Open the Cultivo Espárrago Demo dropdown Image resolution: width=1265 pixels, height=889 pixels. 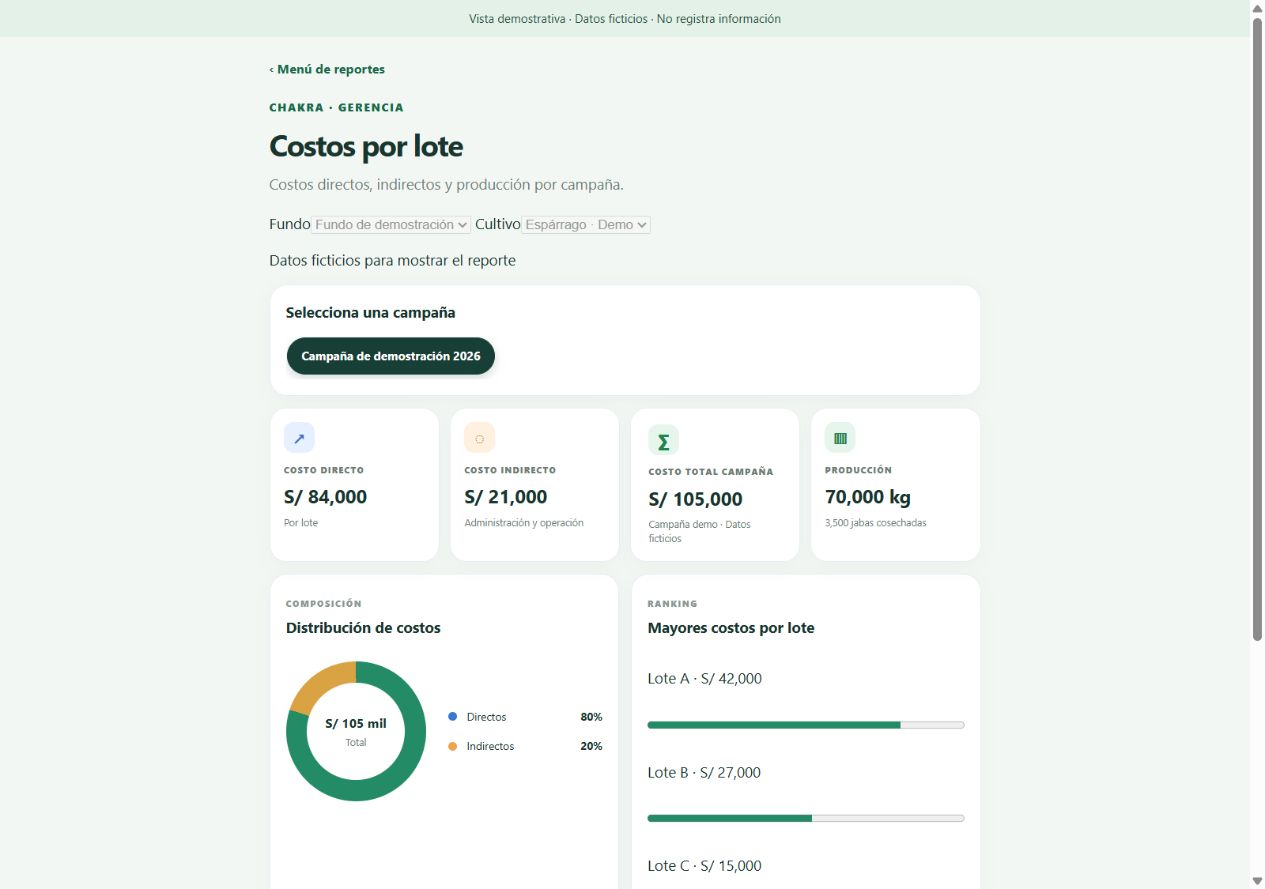coord(586,225)
